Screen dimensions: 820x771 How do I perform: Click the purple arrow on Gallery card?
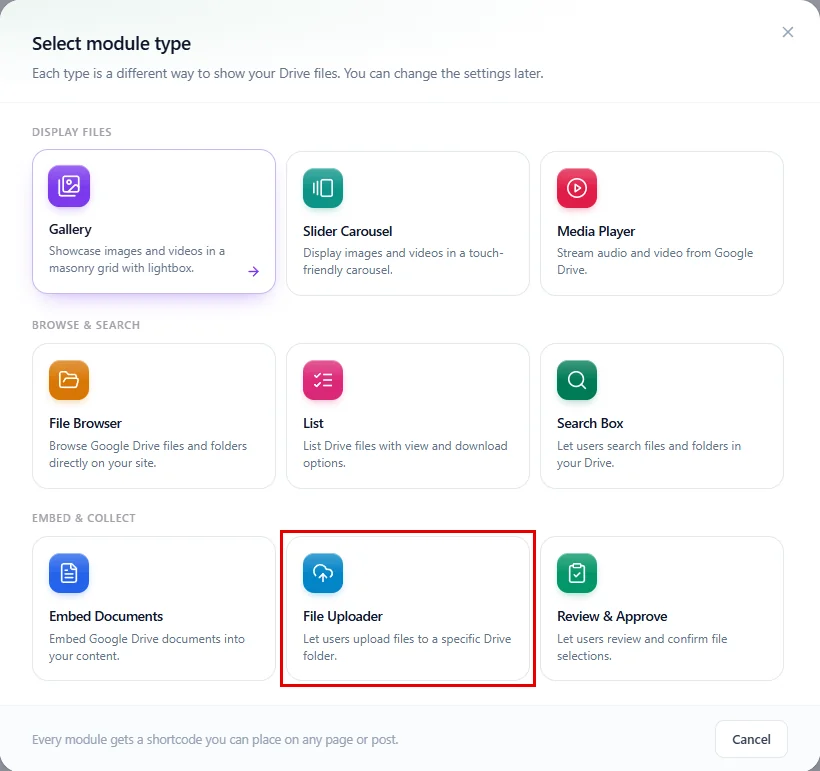(254, 271)
